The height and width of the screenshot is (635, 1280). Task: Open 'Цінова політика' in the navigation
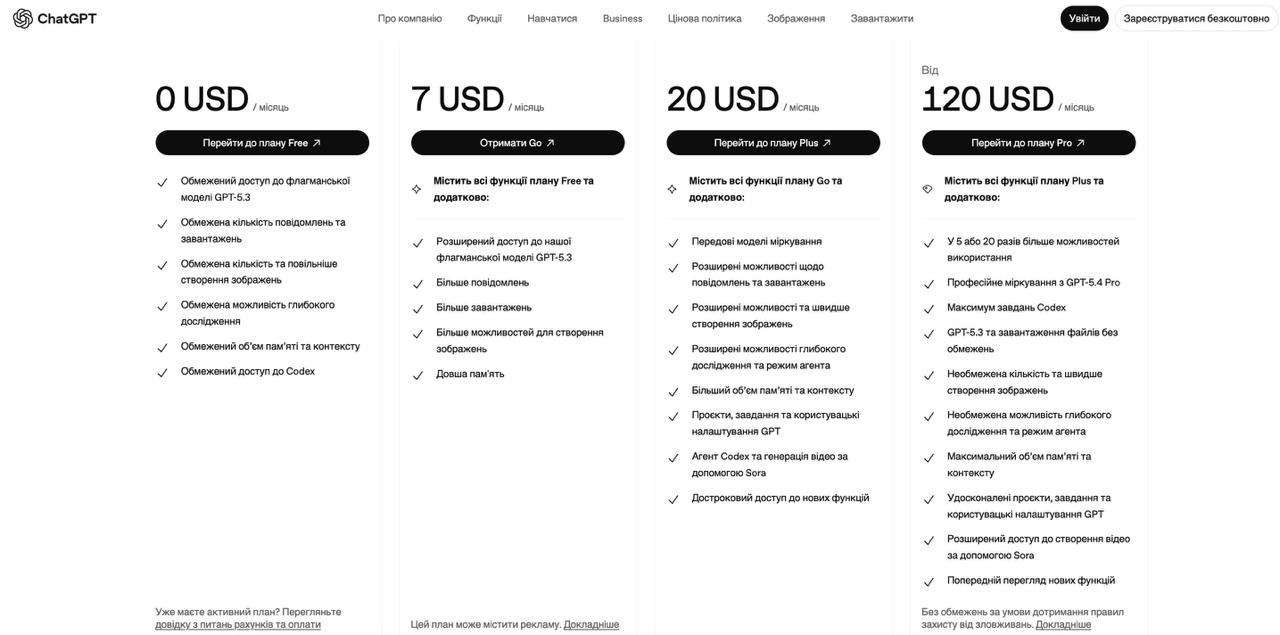point(704,18)
